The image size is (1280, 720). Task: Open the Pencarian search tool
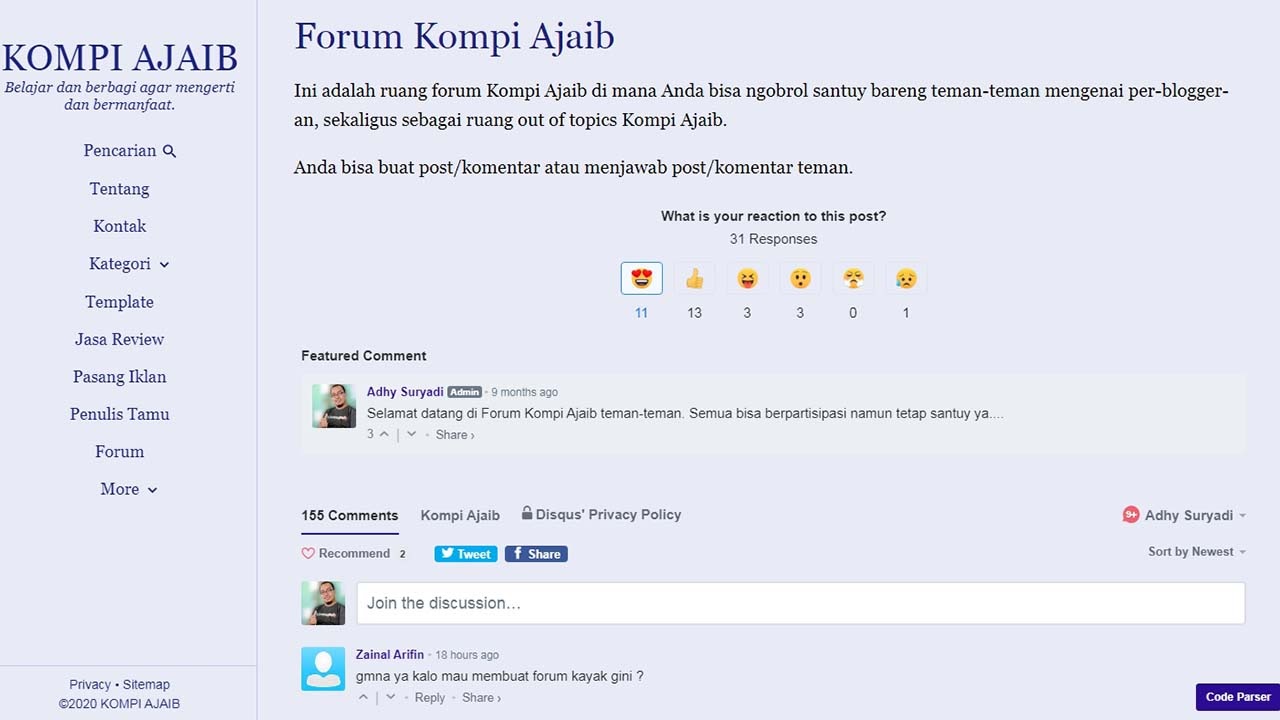click(x=130, y=150)
